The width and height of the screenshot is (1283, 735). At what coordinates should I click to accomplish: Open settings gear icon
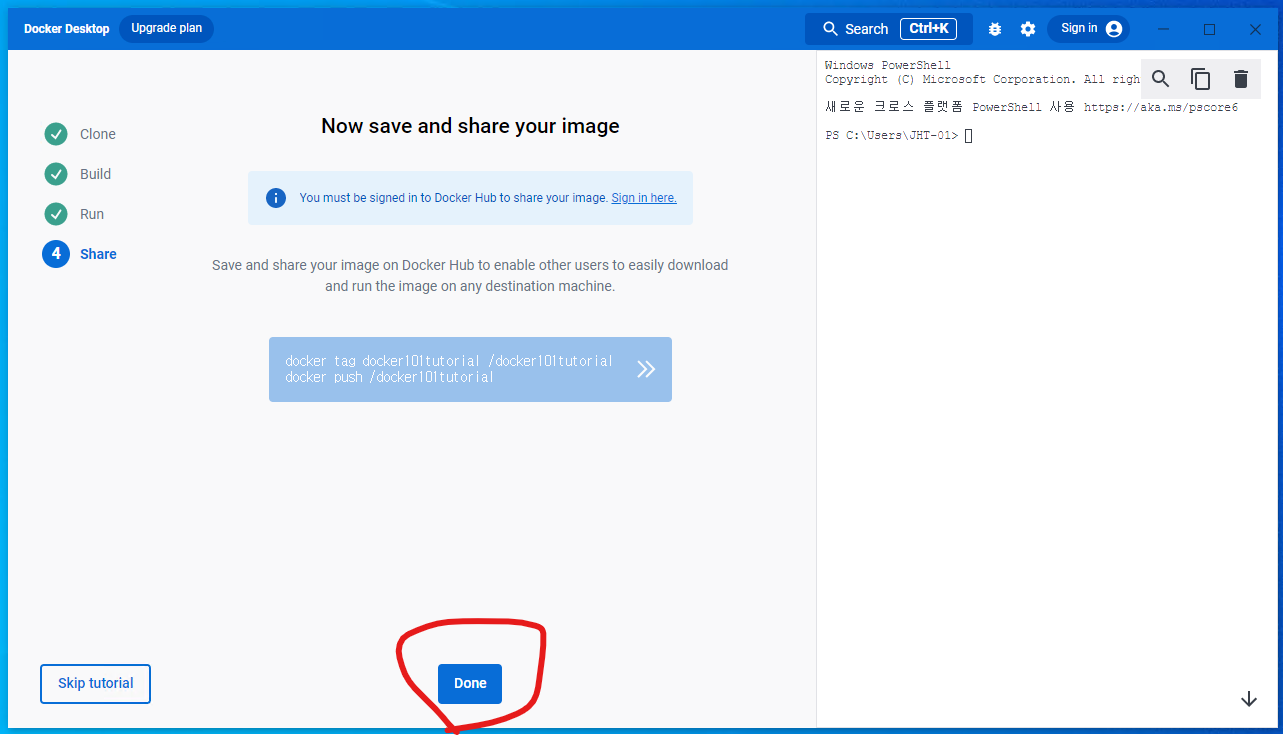pos(1028,29)
